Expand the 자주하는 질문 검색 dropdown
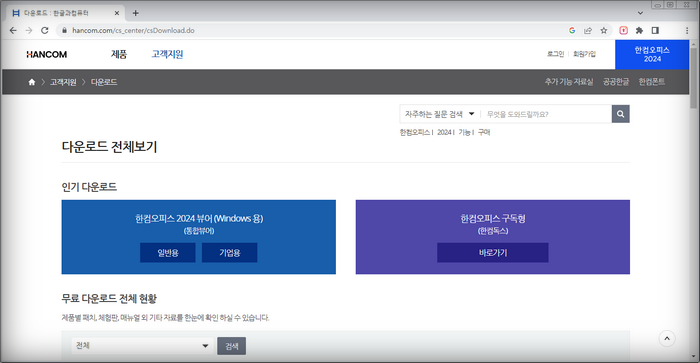 tap(440, 114)
